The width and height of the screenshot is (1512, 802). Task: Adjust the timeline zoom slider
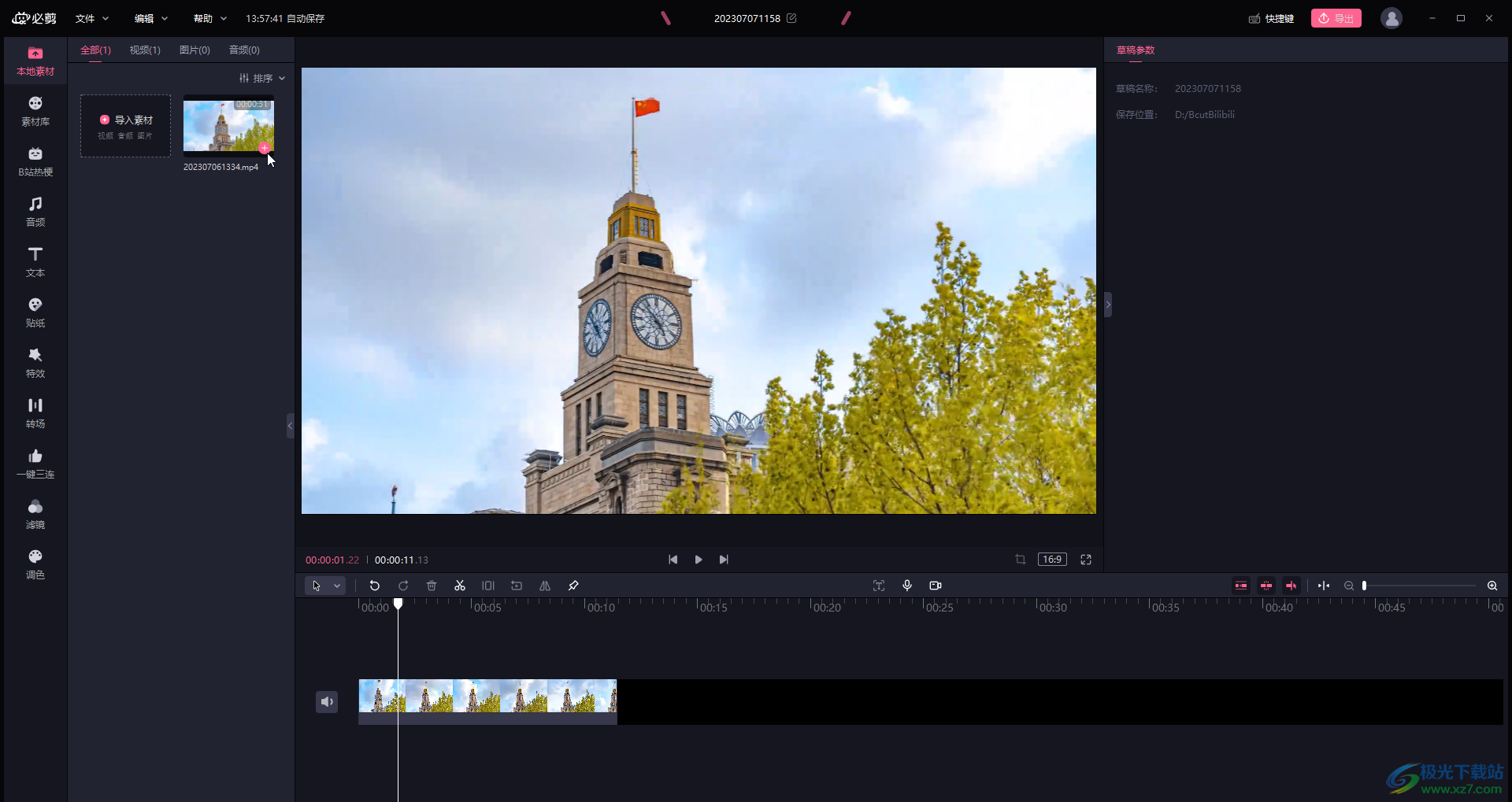tap(1420, 586)
